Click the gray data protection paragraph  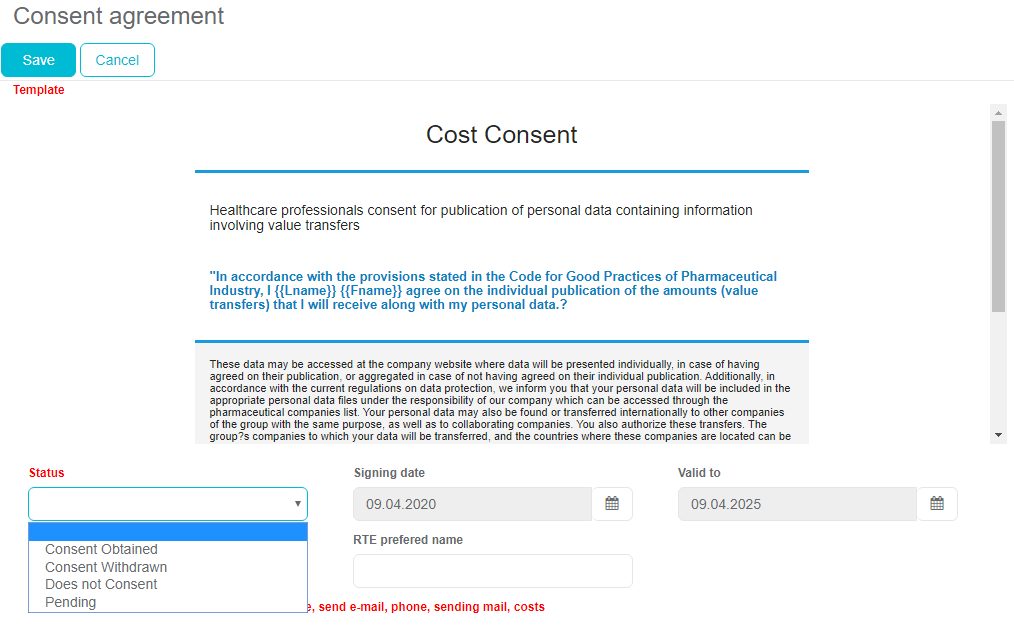coord(500,400)
